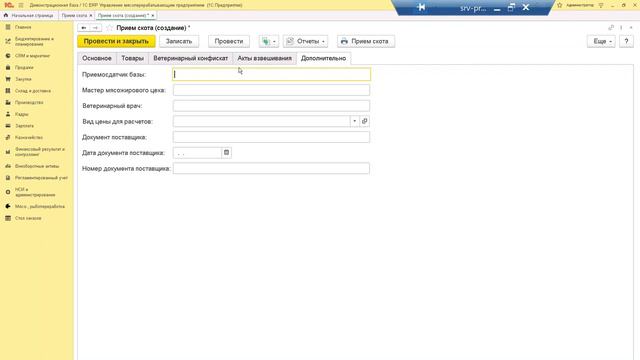Click the Администратор user name
The height and width of the screenshot is (360, 640).
pyautogui.click(x=580, y=5)
